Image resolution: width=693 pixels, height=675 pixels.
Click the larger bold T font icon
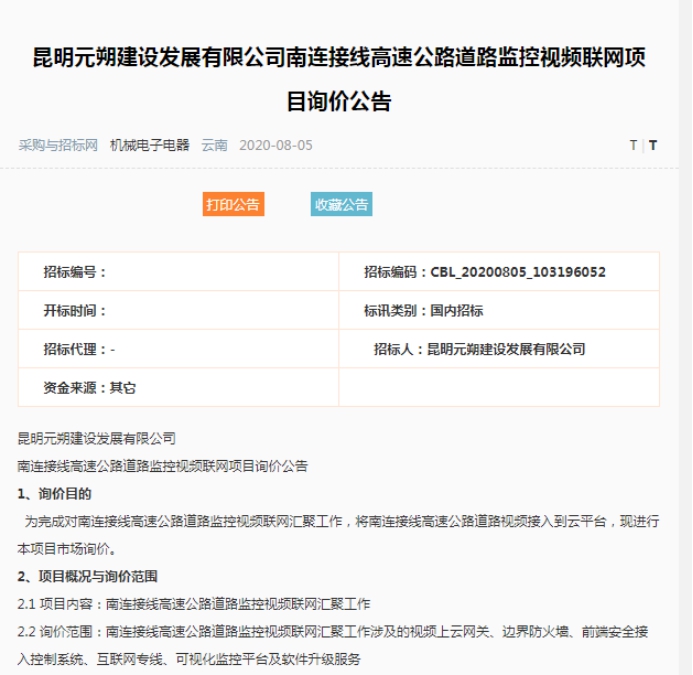click(653, 145)
